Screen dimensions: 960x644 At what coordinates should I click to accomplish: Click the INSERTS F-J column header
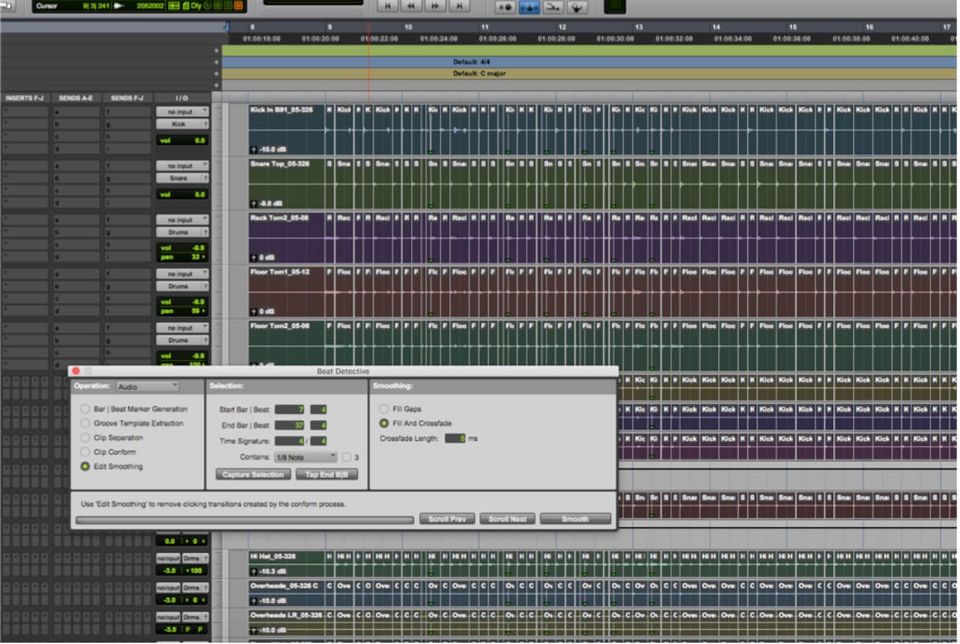(24, 98)
